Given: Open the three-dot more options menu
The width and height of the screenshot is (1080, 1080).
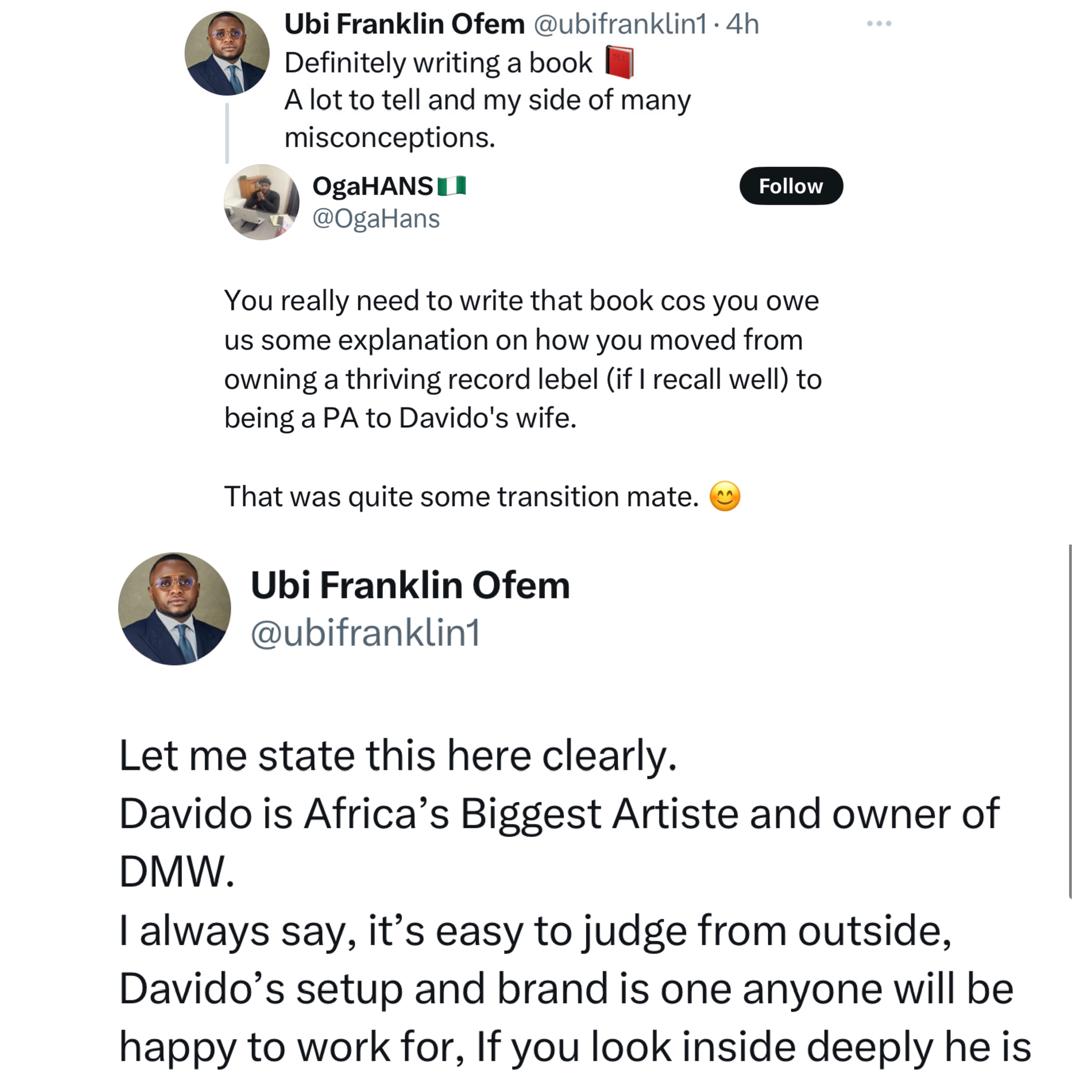Looking at the screenshot, I should point(878,23).
